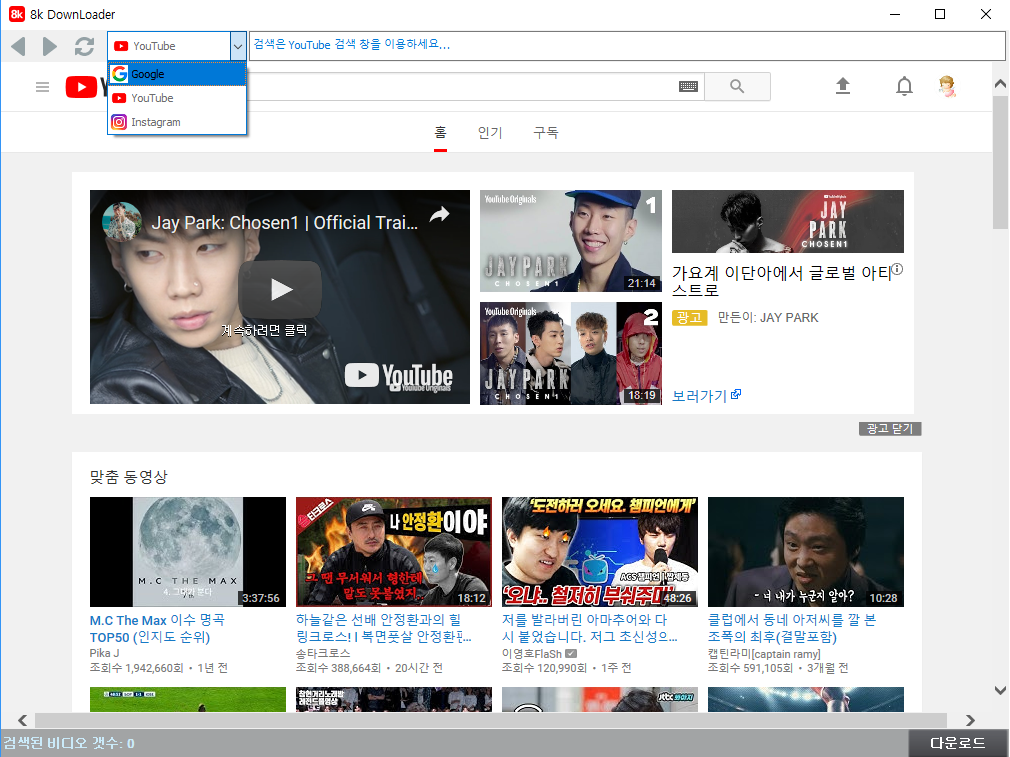Click the virtual keyboard icon in search box
Screen dimensions: 1010x757
(688, 87)
